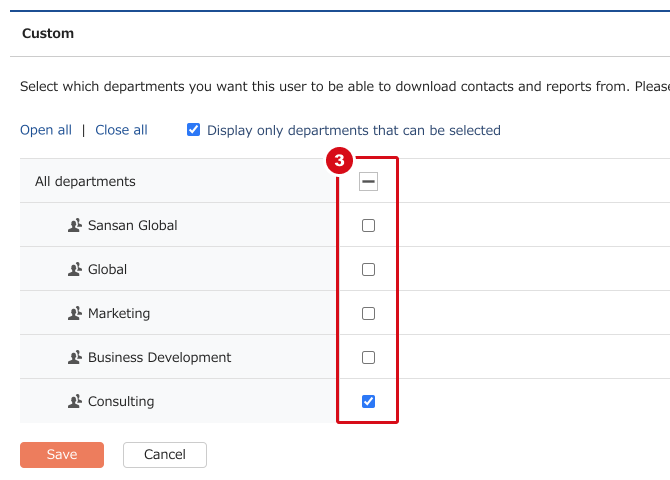
Task: Expand all departments with Open all
Action: [46, 130]
